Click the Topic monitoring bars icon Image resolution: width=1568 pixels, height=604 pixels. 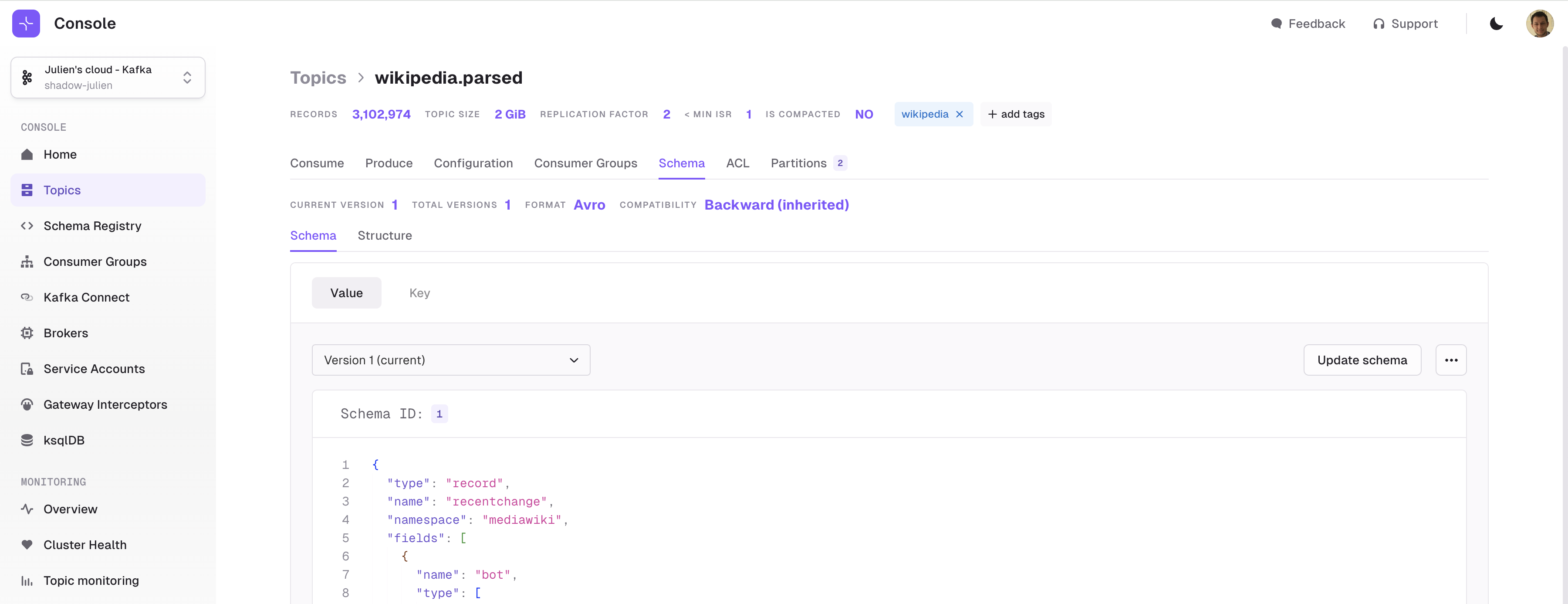27,581
